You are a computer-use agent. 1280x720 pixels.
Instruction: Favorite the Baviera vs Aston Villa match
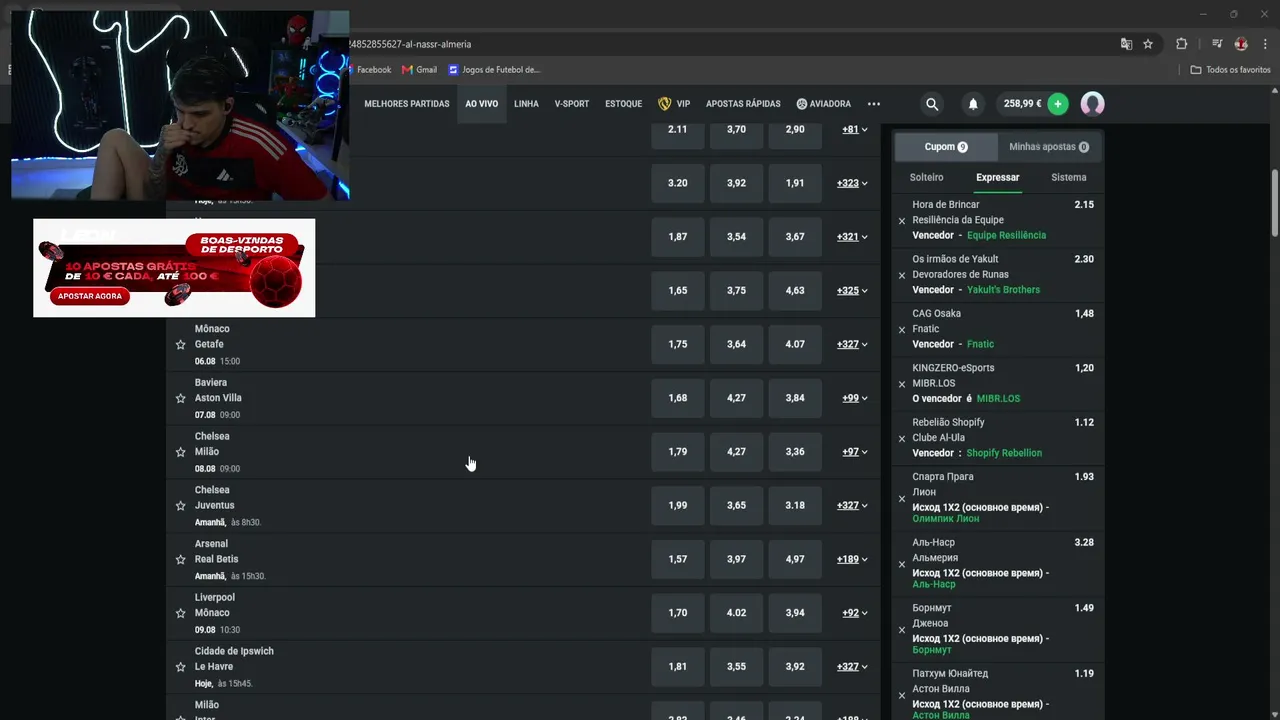click(181, 398)
